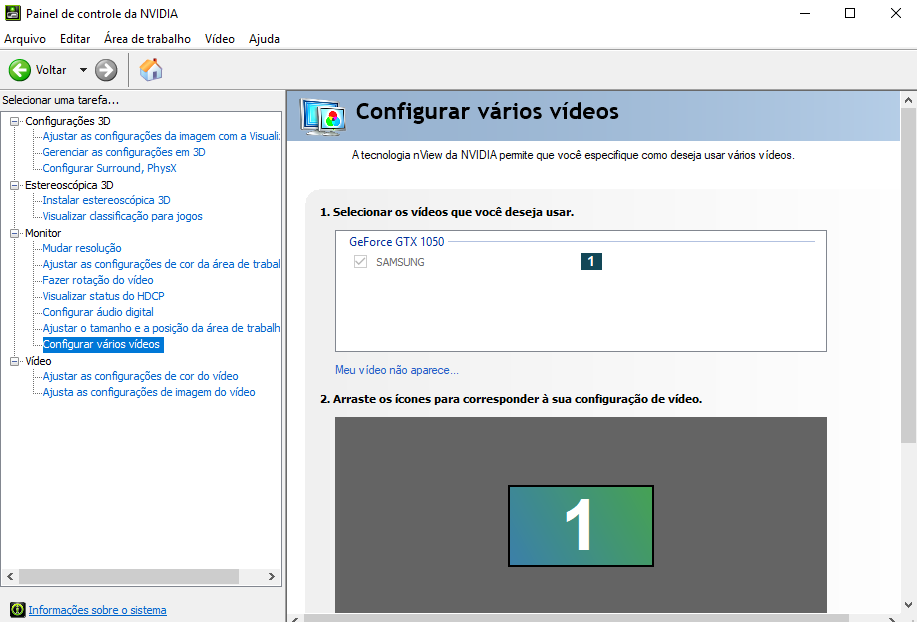Open Visualizar classificação para jogos
This screenshot has height=622, width=917.
(x=123, y=216)
